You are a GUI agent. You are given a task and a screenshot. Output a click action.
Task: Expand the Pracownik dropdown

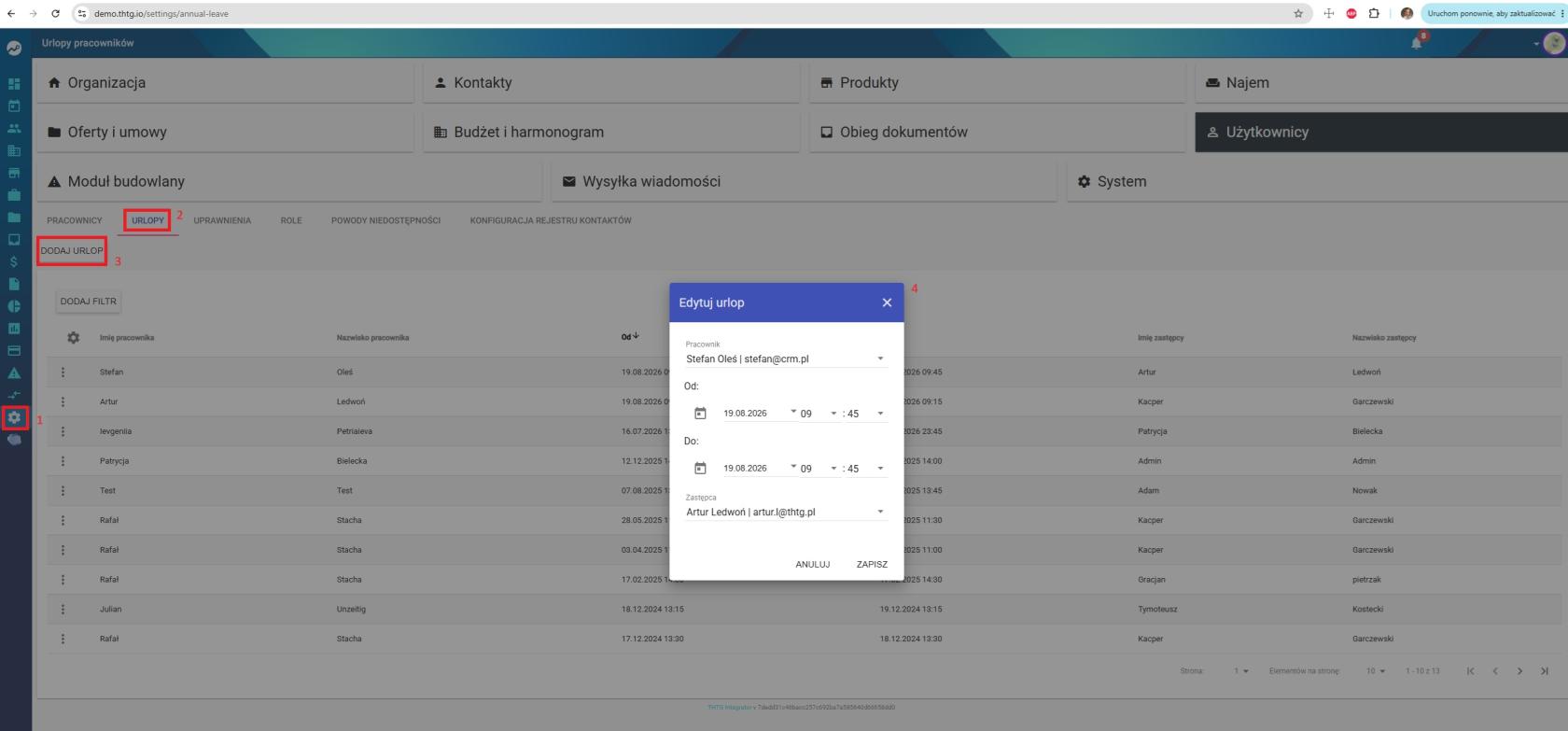880,358
